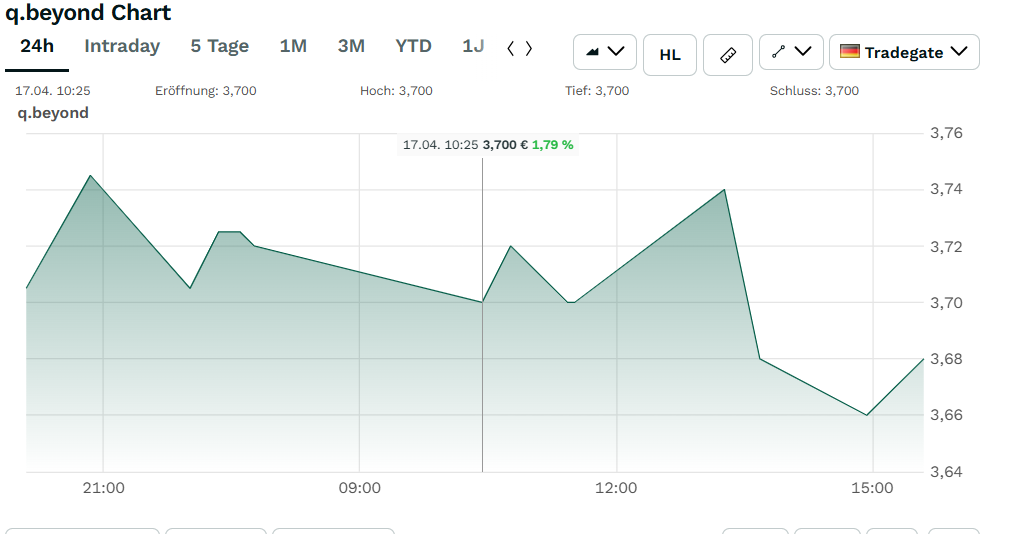Image resolution: width=1025 pixels, height=534 pixels.
Task: Select the YTD time range
Action: point(413,46)
